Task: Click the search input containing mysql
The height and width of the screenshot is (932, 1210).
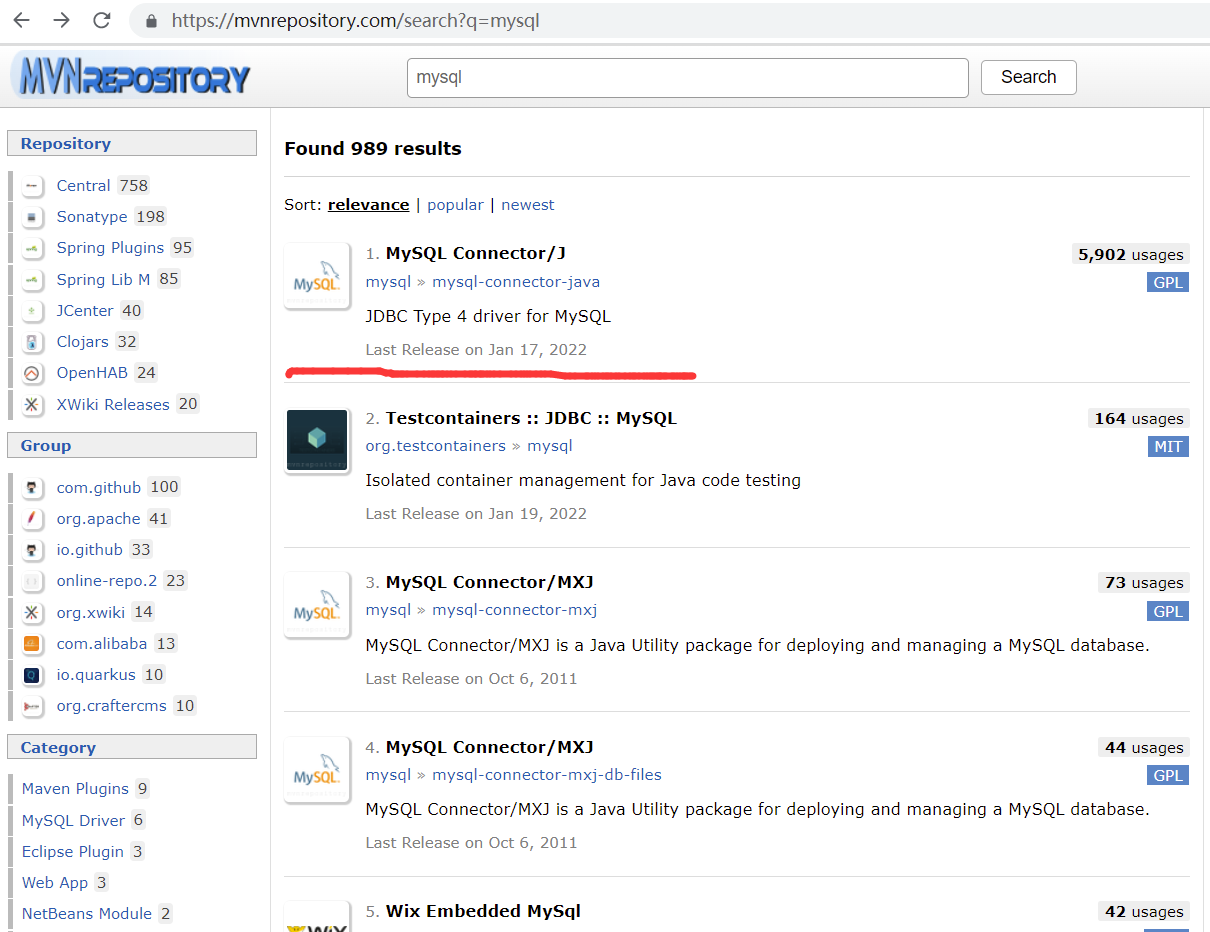Action: 688,77
